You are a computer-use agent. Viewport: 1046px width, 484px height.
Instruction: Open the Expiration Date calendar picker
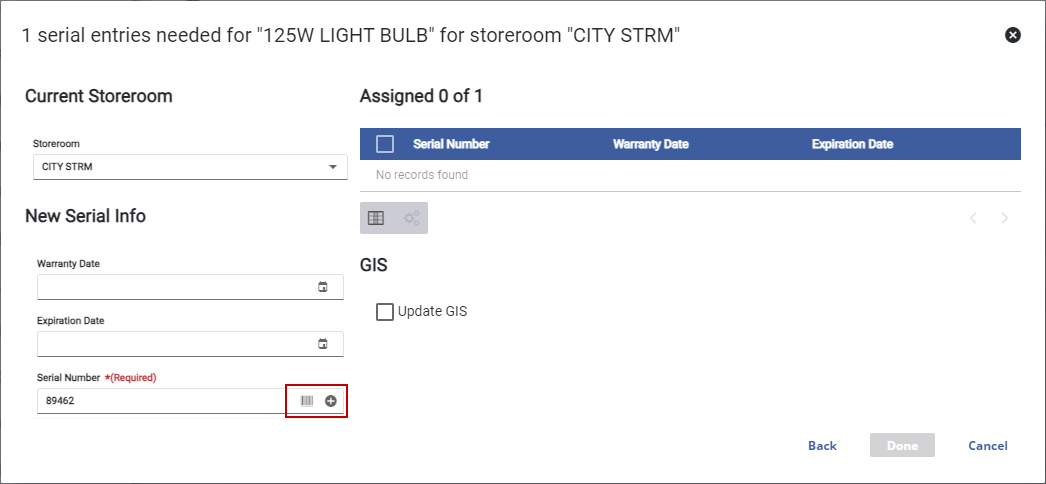(x=323, y=344)
